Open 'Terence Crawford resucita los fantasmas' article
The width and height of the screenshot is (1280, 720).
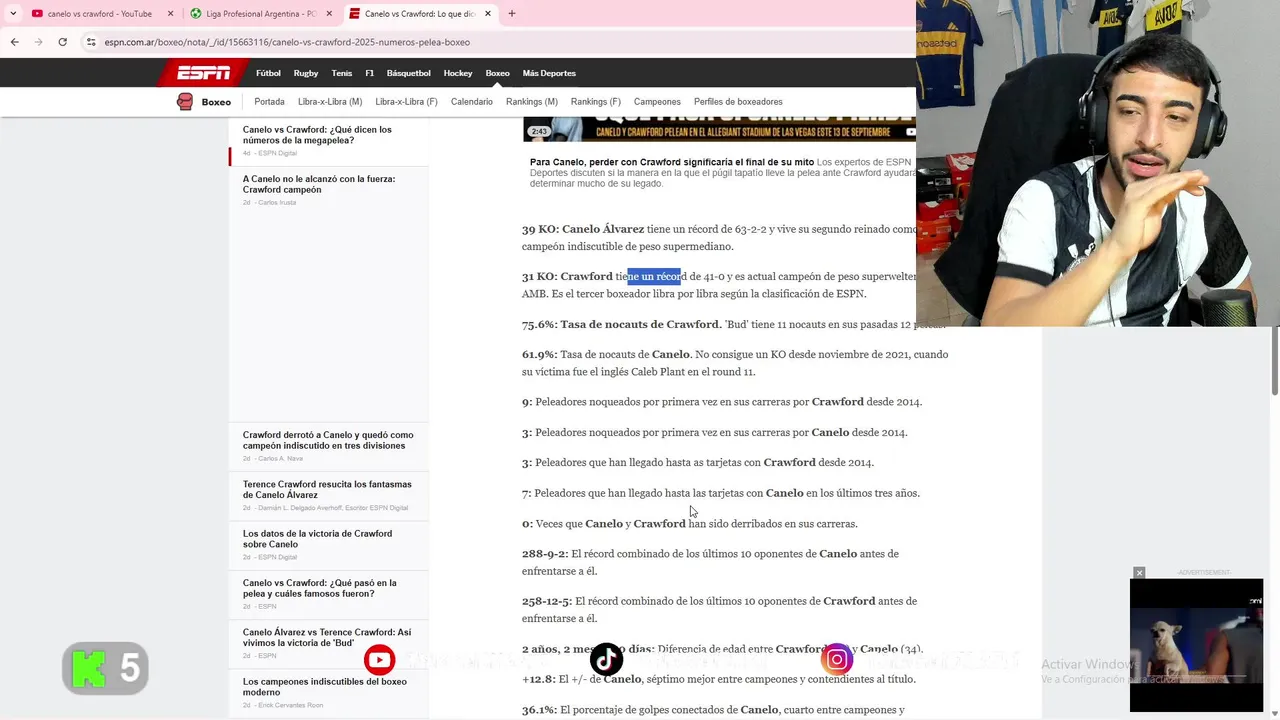click(327, 489)
